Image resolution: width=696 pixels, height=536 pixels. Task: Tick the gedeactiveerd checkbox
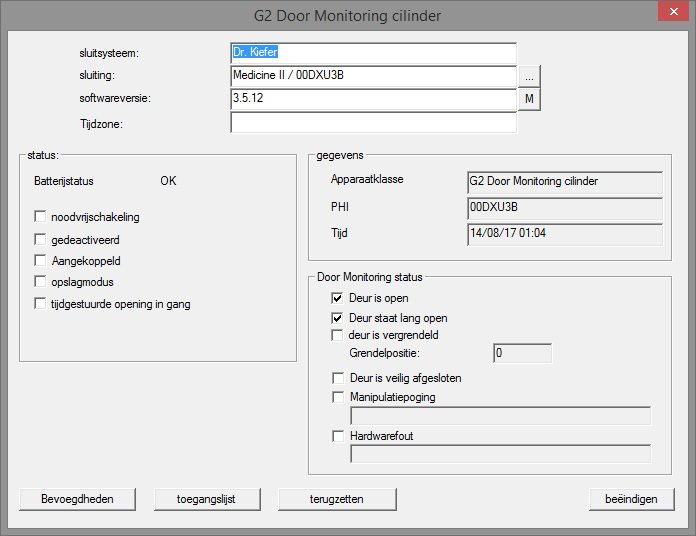[40, 240]
